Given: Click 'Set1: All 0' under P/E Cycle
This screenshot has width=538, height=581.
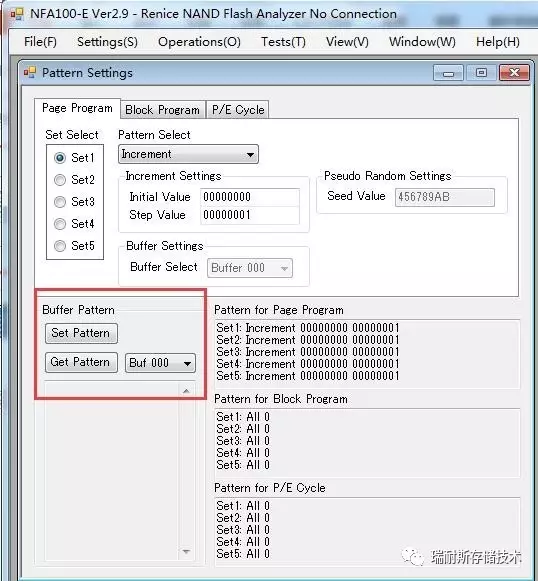Looking at the screenshot, I should 243,506.
